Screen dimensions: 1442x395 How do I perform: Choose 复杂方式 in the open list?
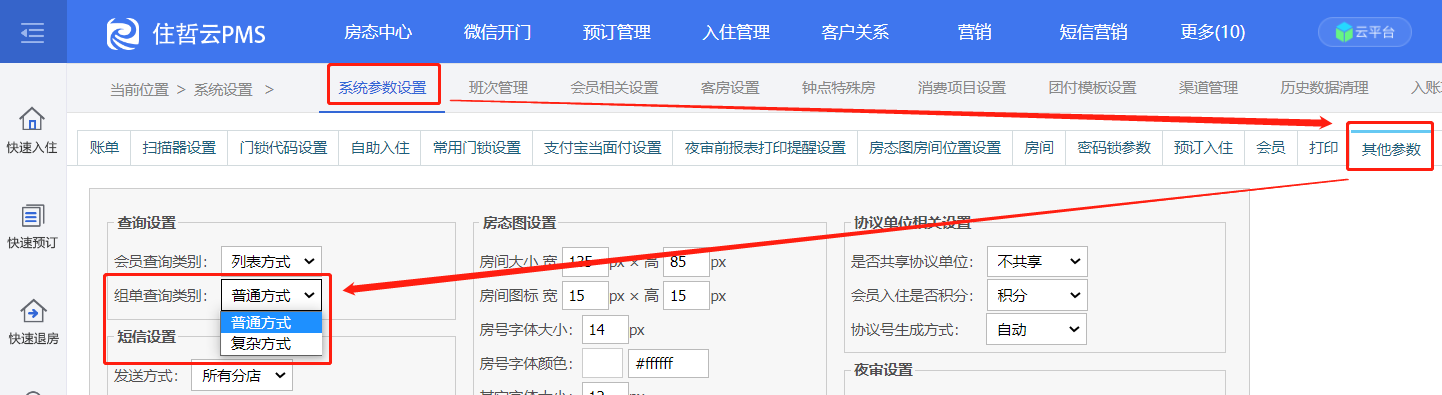272,343
